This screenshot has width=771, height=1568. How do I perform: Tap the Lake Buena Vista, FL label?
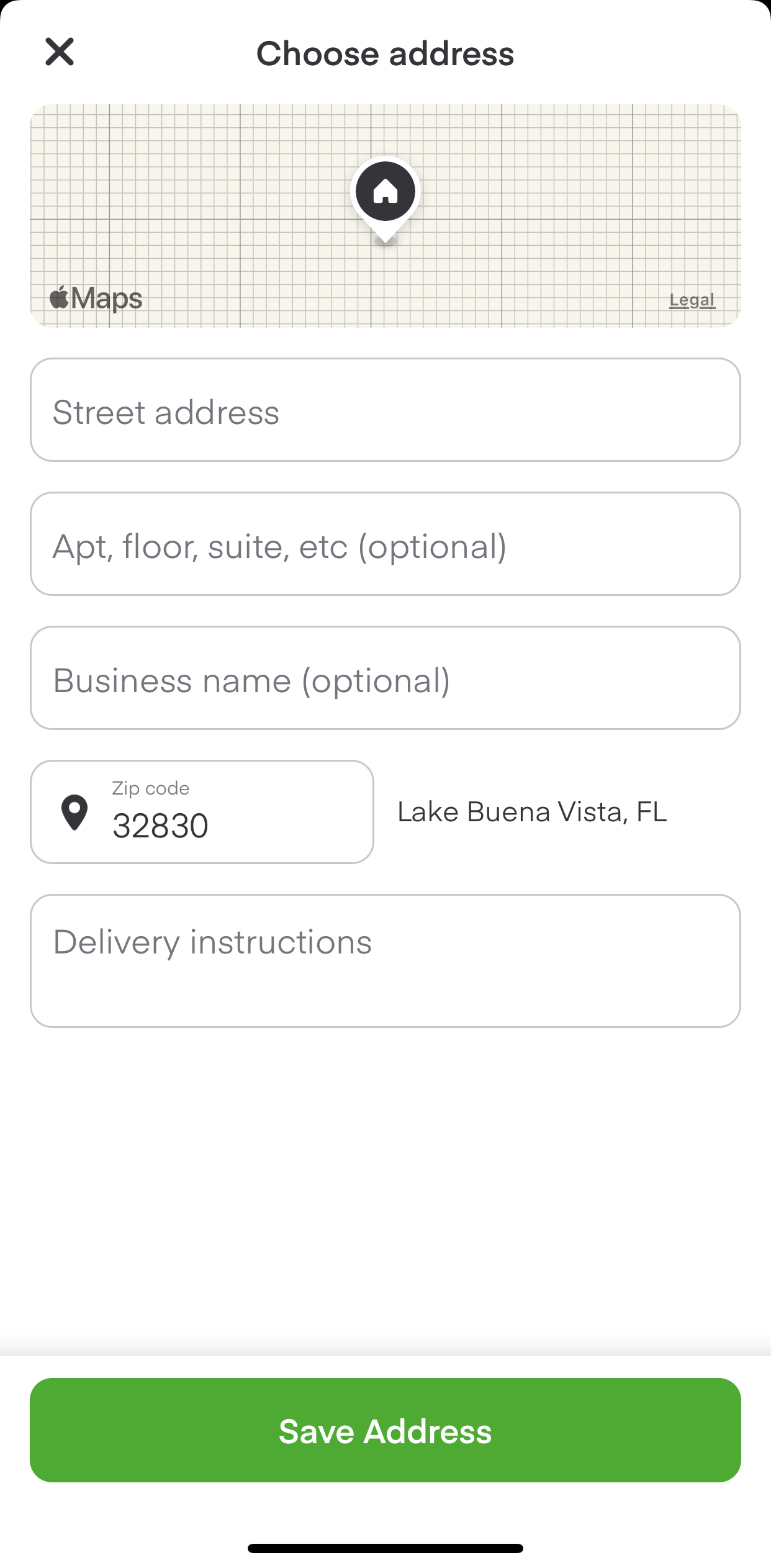click(x=532, y=812)
